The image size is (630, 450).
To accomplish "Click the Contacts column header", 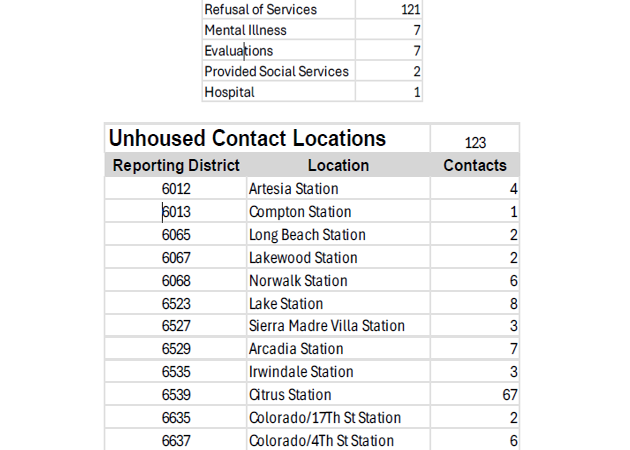I will click(x=475, y=166).
